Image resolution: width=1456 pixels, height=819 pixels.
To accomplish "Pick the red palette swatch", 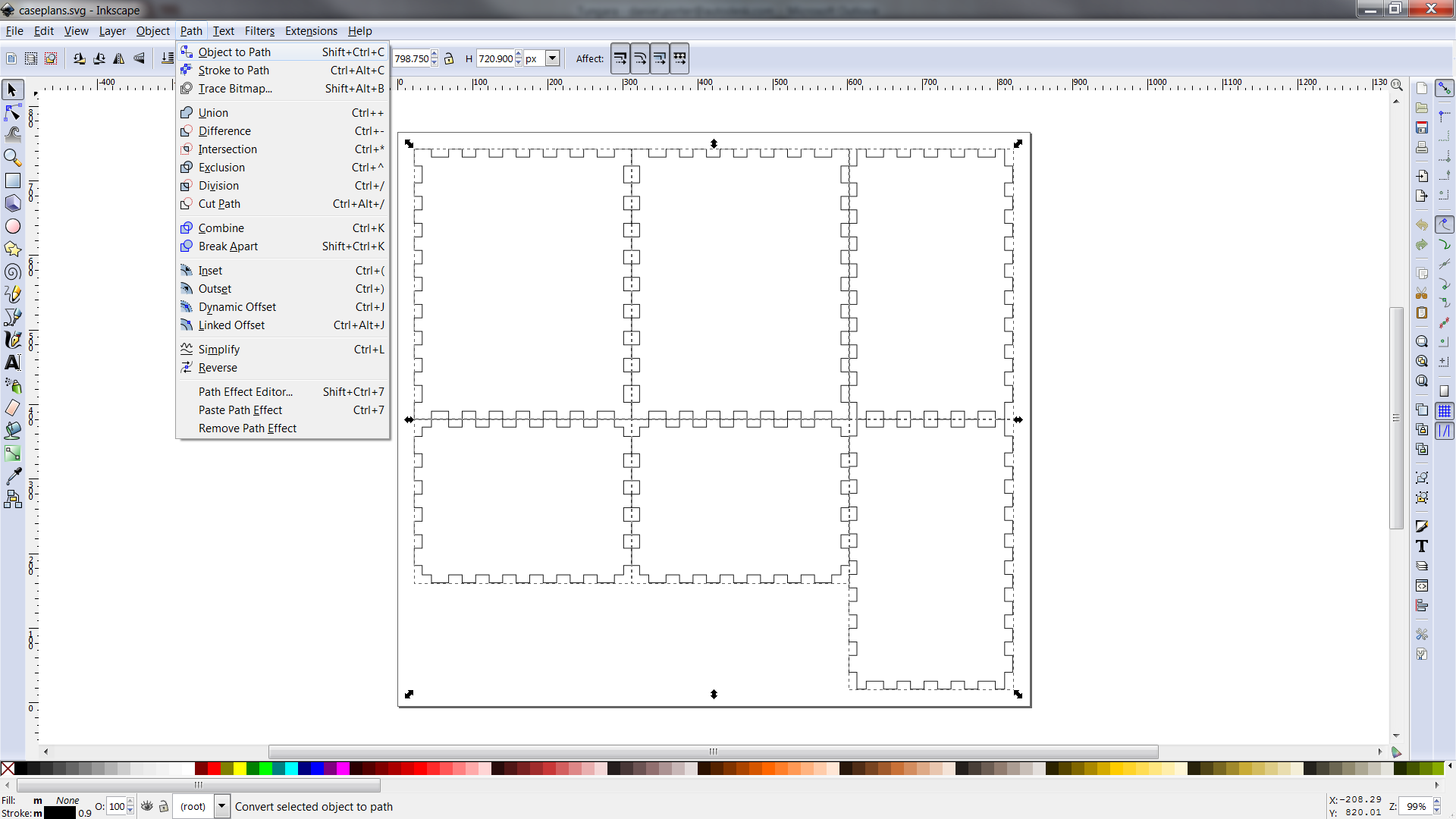I will 214,769.
